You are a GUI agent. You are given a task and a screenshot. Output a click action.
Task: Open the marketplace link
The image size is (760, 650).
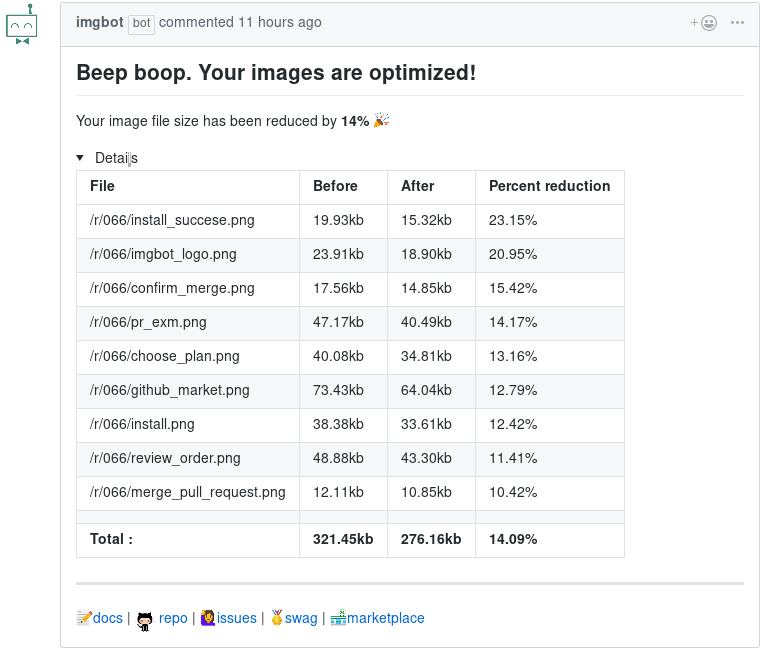point(386,618)
